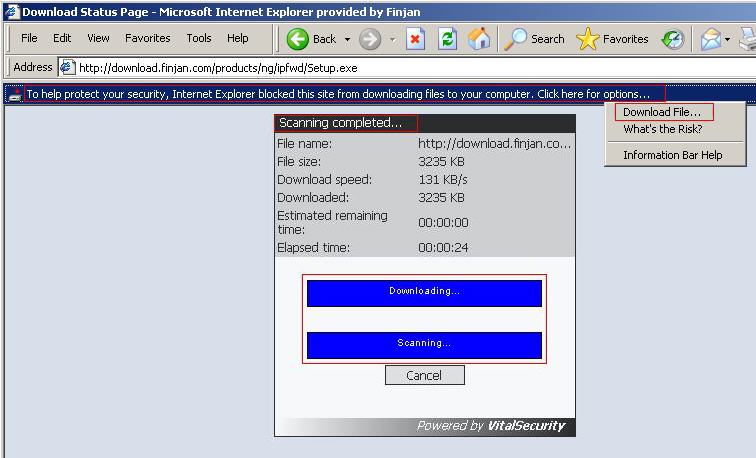Open the File menu
Viewport: 756px width, 458px height.
coord(29,38)
